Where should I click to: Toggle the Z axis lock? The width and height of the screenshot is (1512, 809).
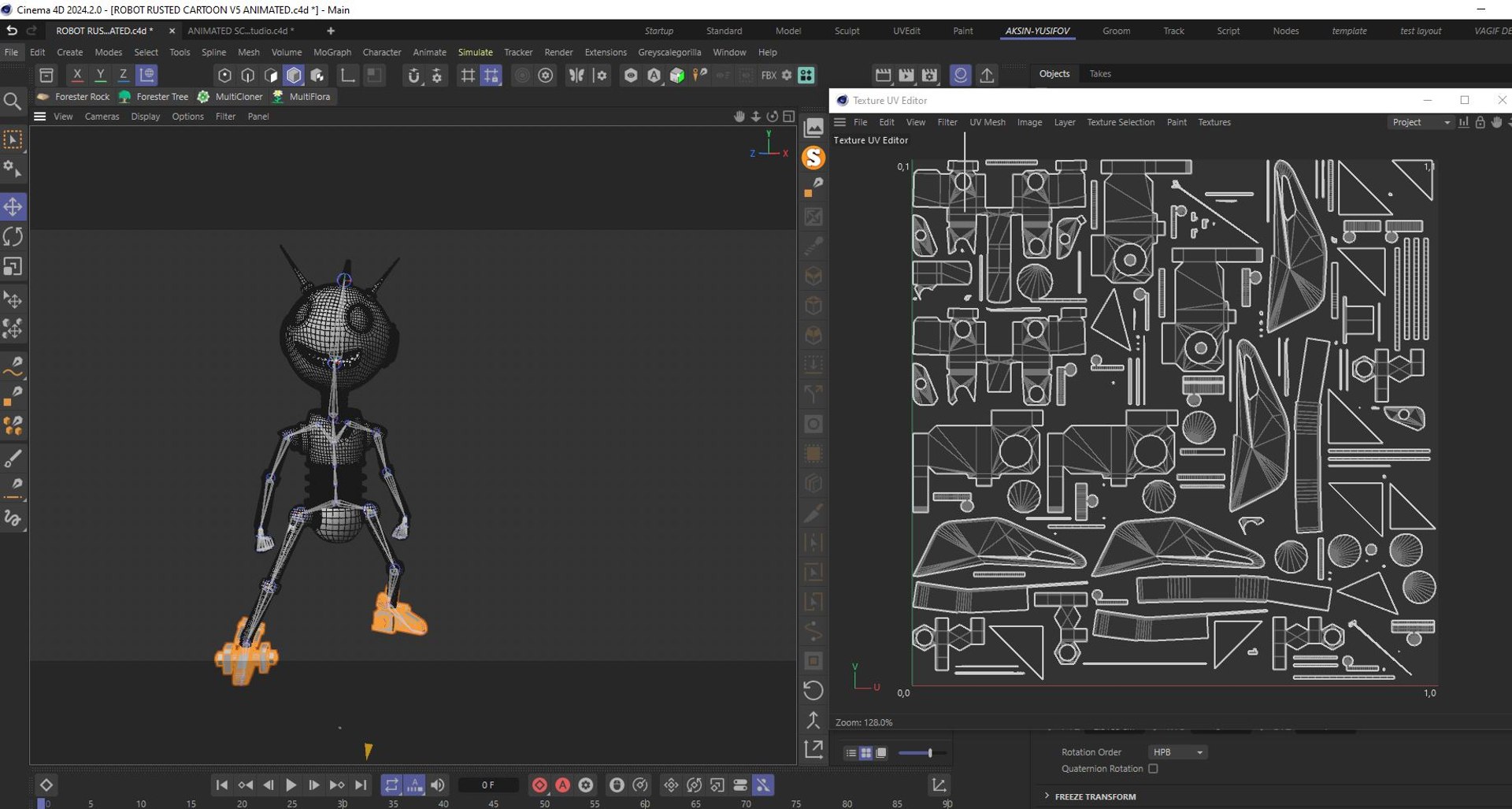[x=123, y=76]
